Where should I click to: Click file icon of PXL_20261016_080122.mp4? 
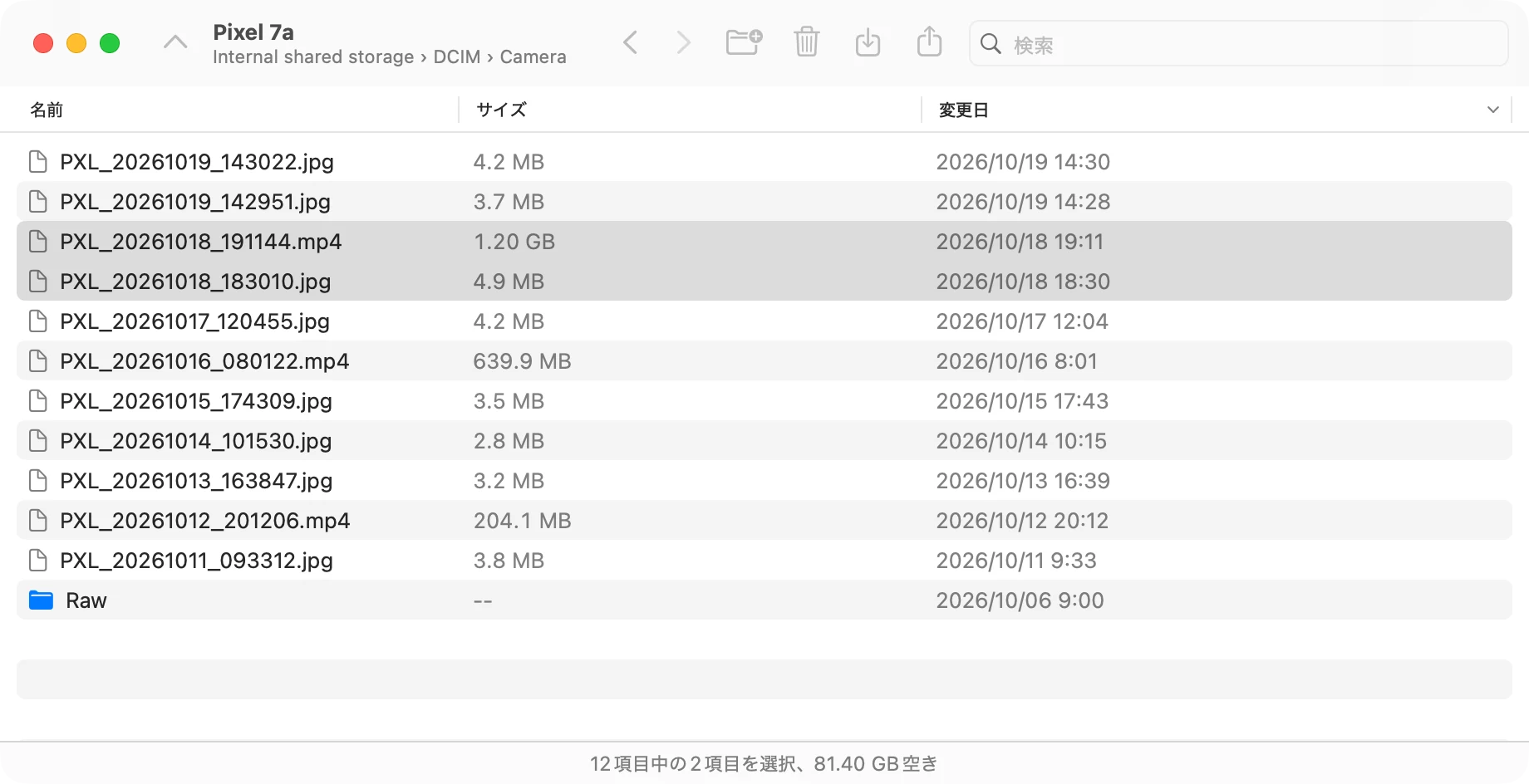click(x=37, y=361)
